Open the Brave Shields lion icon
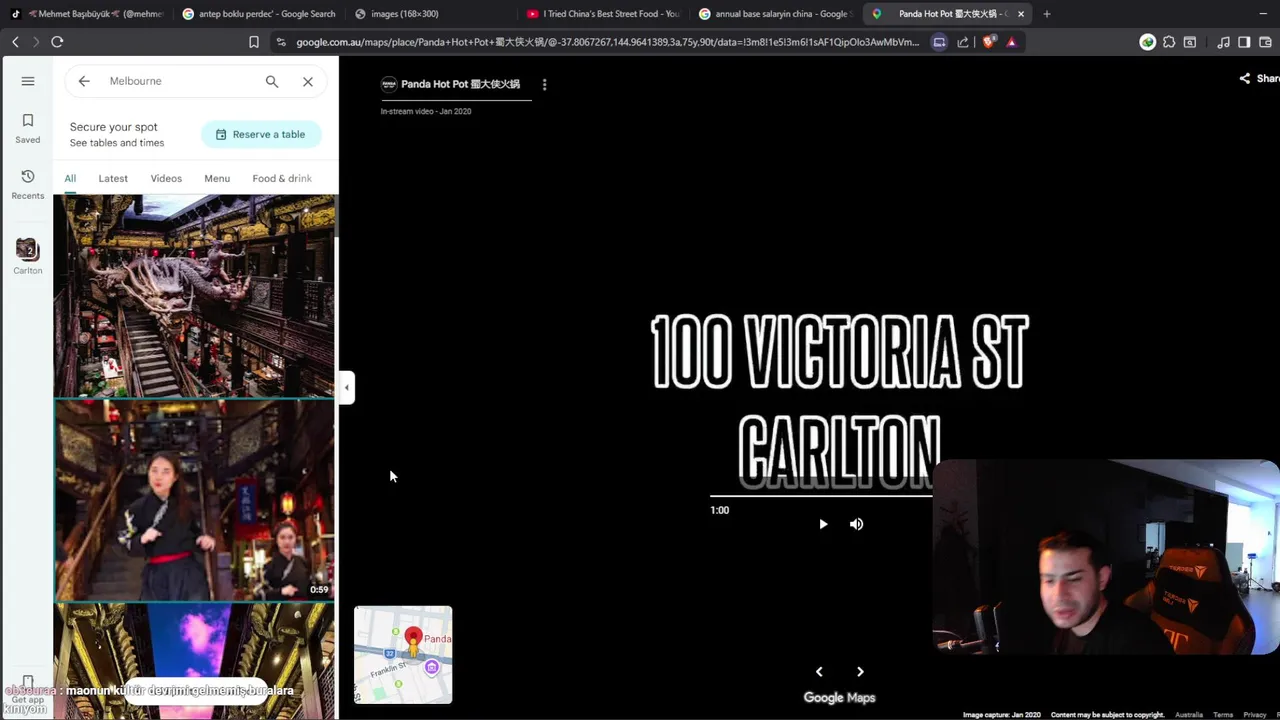 pyautogui.click(x=989, y=42)
